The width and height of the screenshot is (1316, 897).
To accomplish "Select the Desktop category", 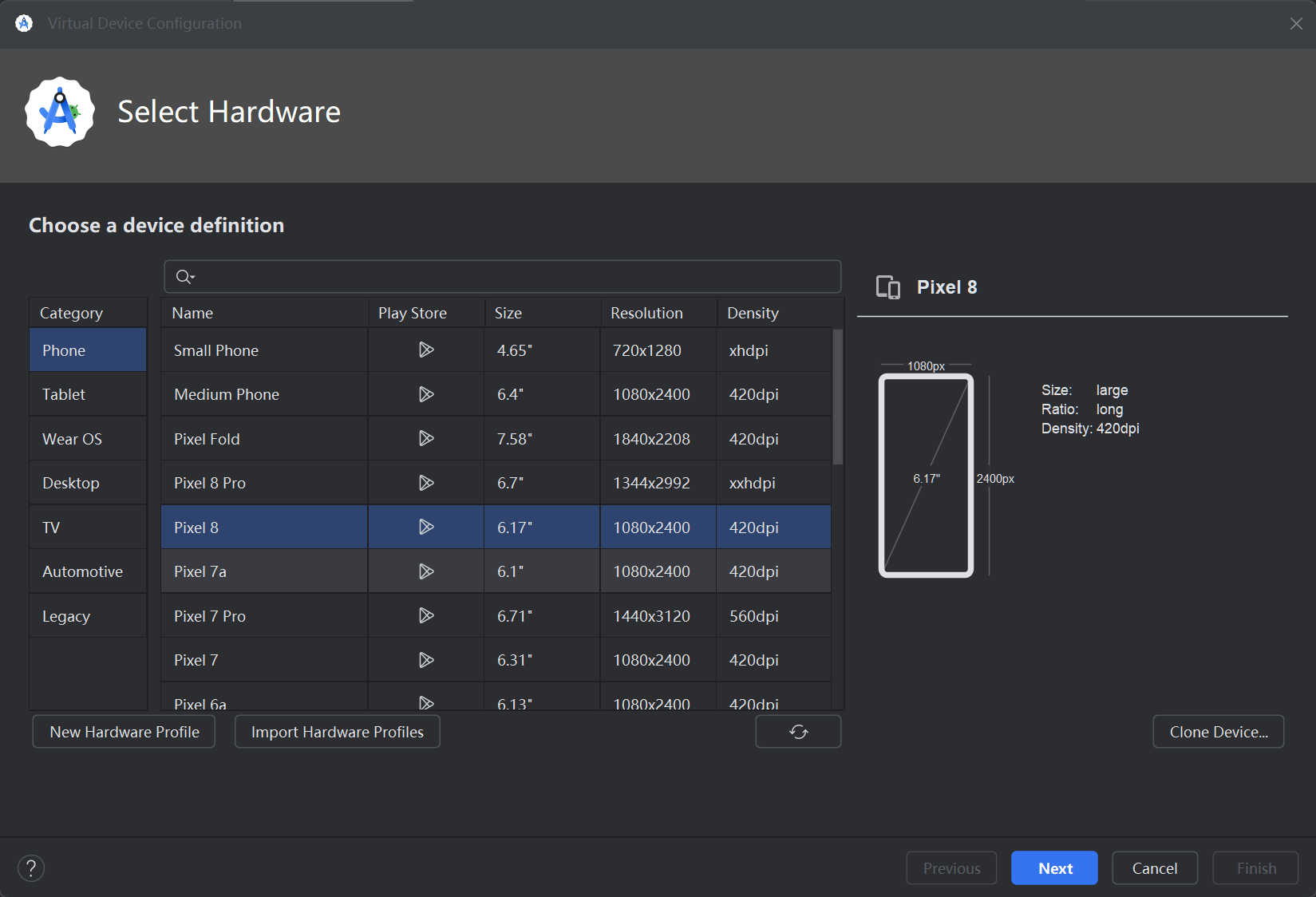I will pos(88,483).
